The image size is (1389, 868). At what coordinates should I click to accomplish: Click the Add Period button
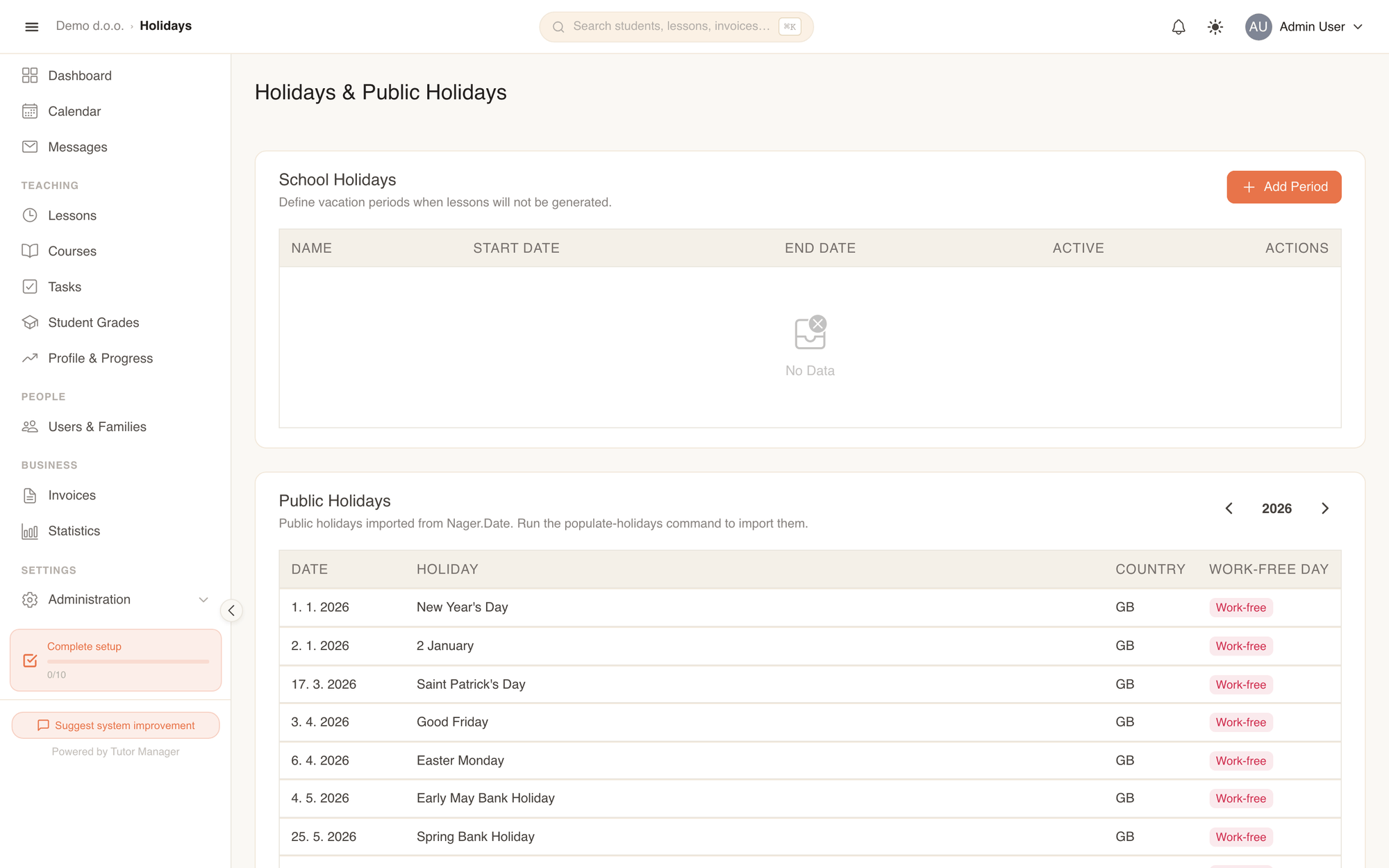1283,187
